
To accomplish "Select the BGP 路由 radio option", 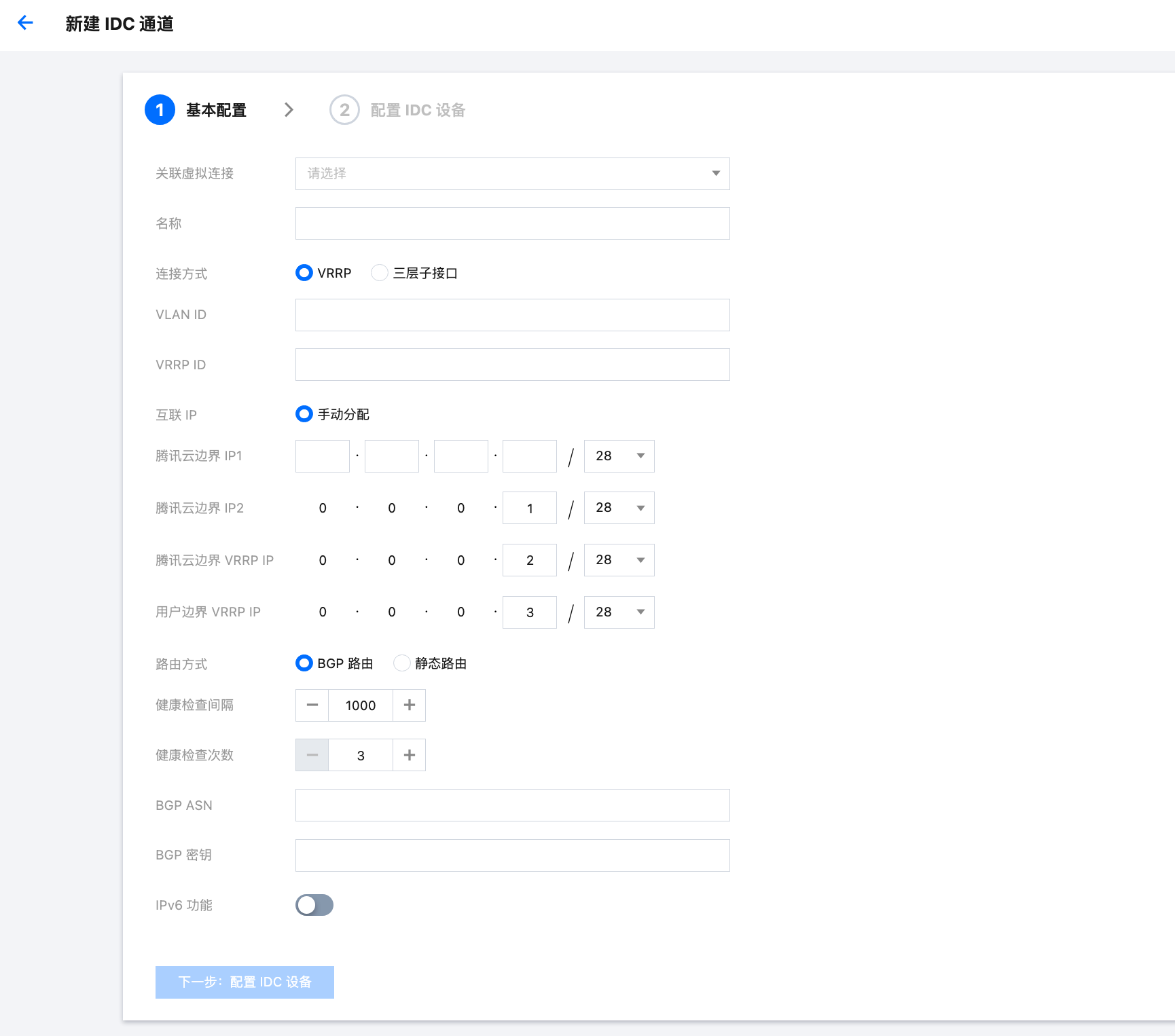I will tap(304, 663).
